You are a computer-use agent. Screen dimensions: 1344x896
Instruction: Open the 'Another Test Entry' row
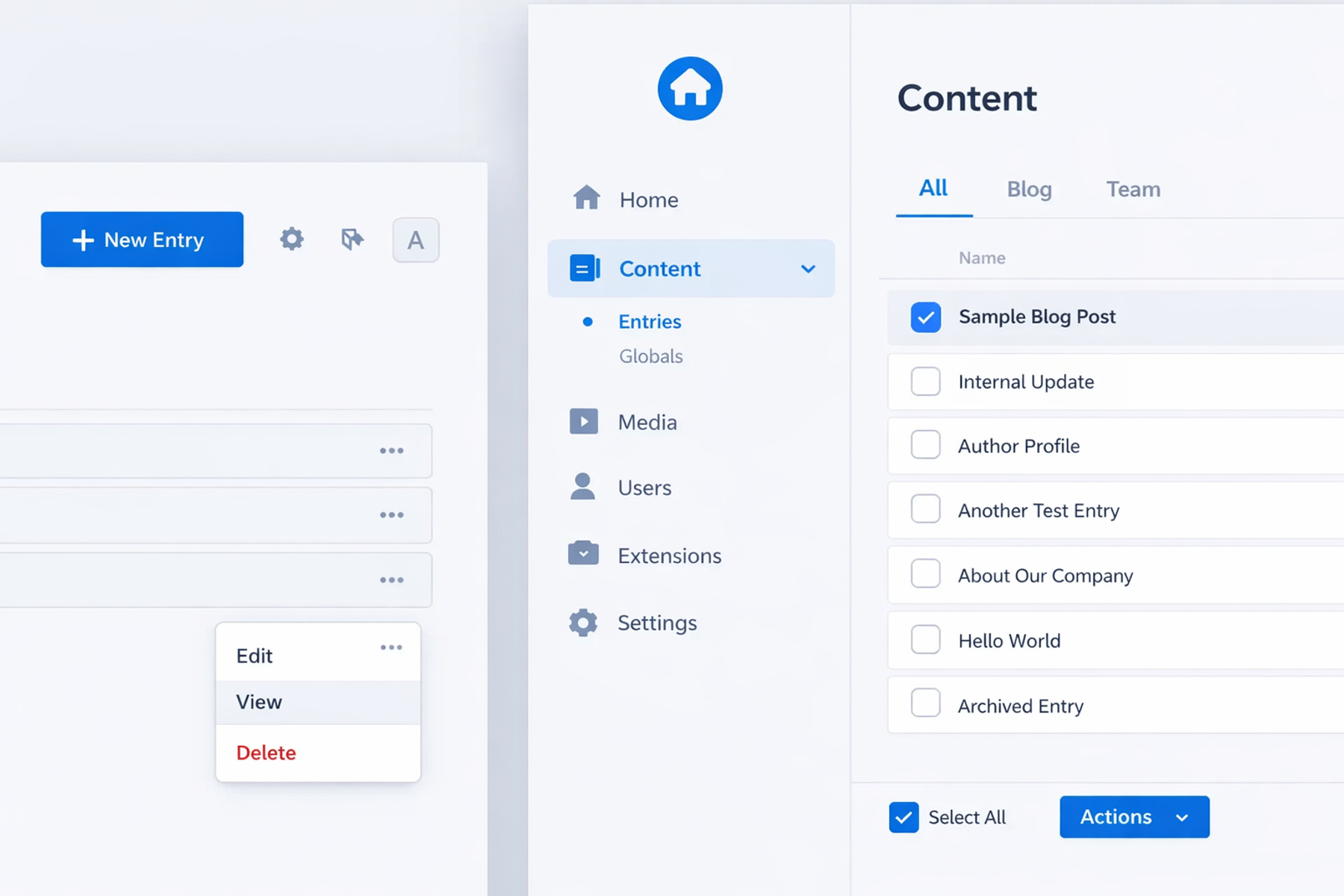point(1116,510)
